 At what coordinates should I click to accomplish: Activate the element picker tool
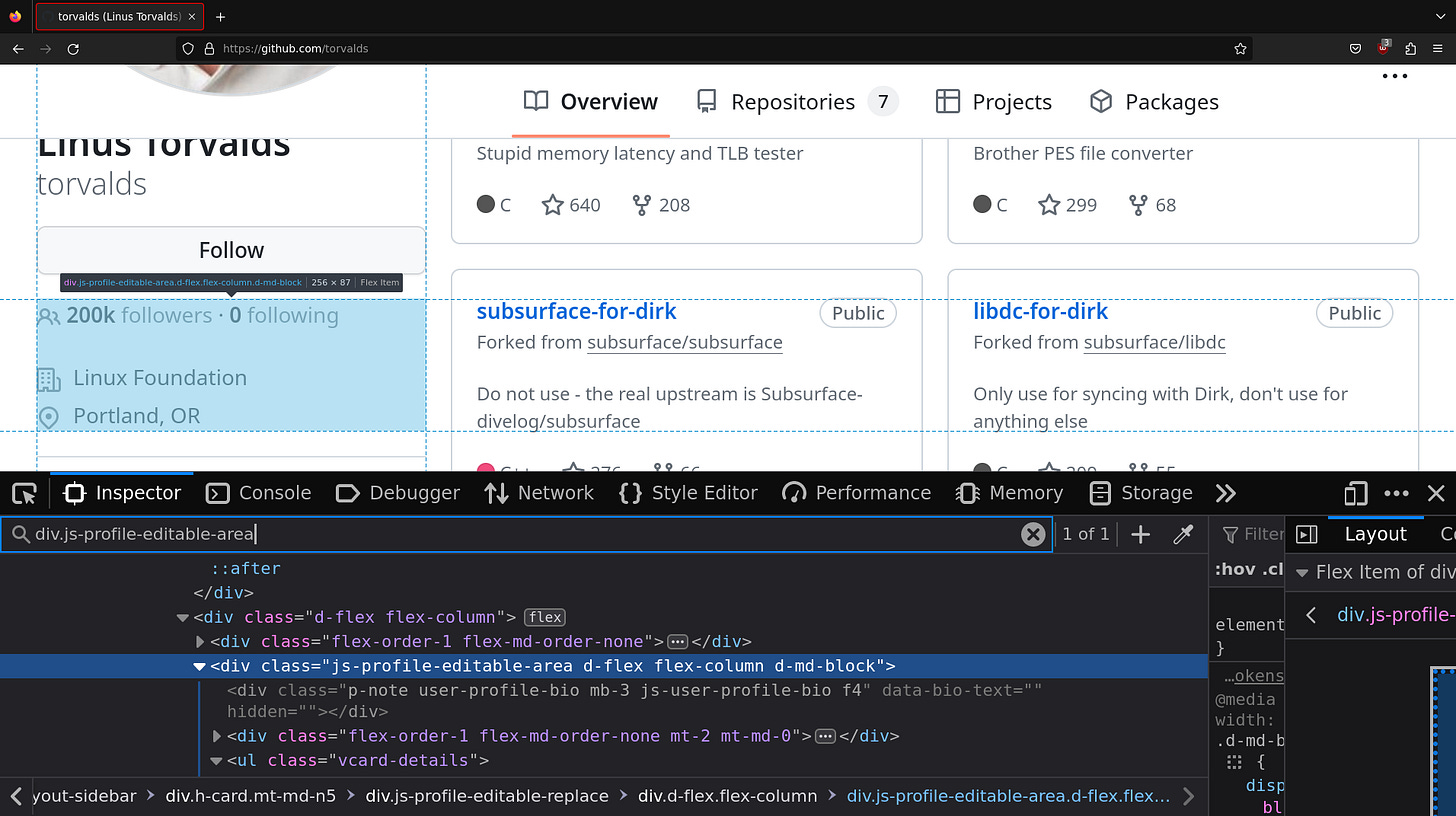(24, 492)
